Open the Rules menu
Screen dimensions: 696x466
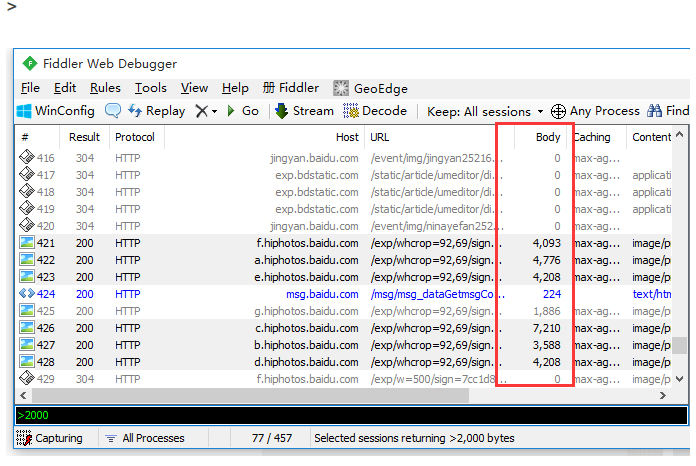(105, 88)
